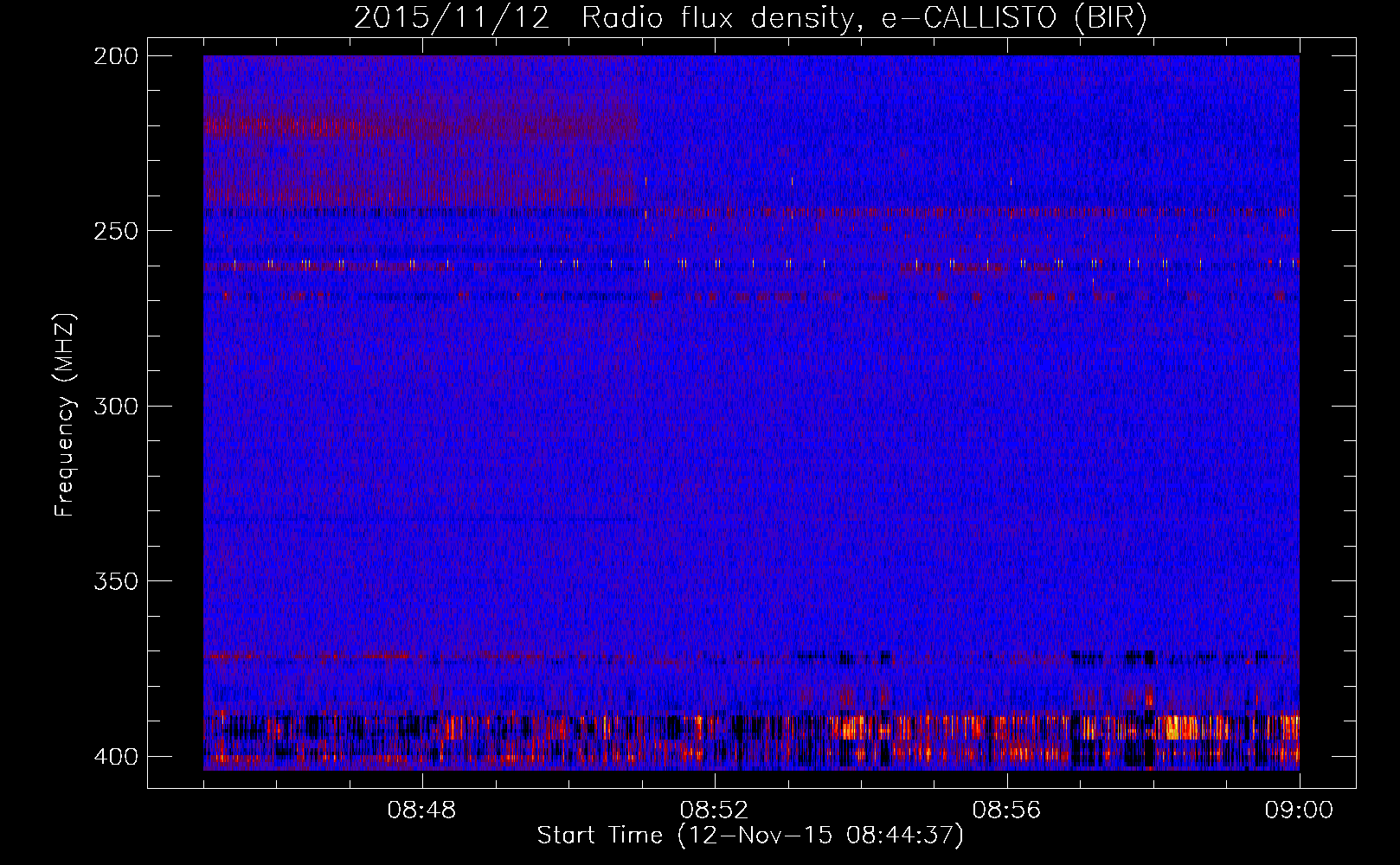
Task: Click the 250 frequency tick label
Action: [116, 231]
